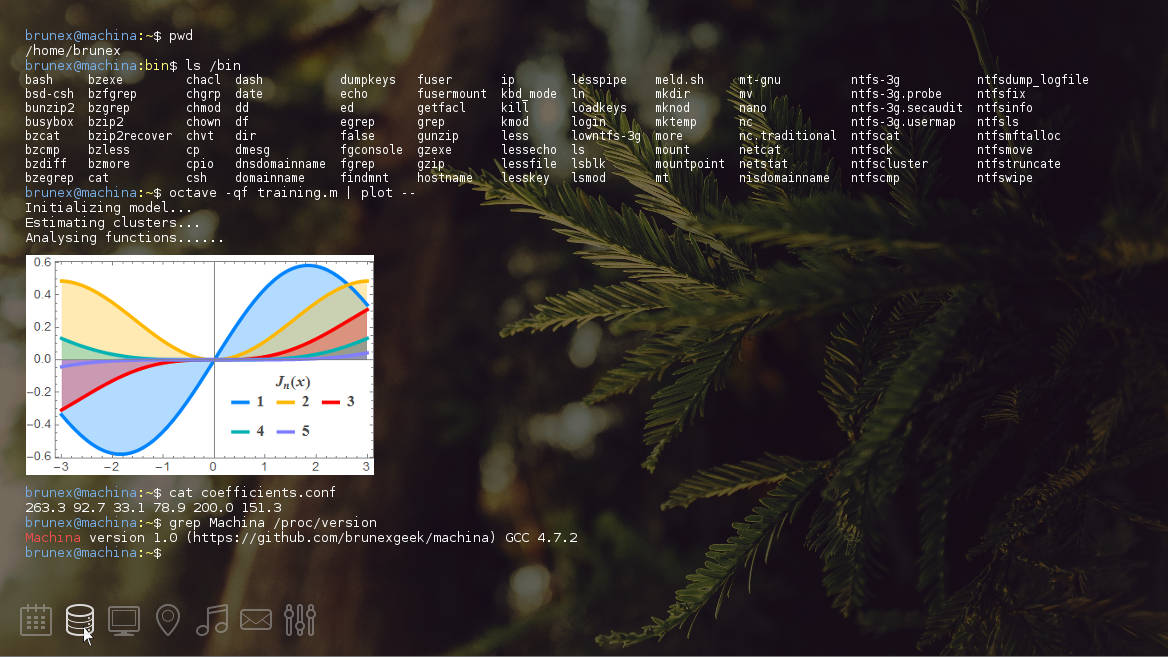Click the 'ls /bin' command
This screenshot has height=657, width=1168.
pos(212,66)
